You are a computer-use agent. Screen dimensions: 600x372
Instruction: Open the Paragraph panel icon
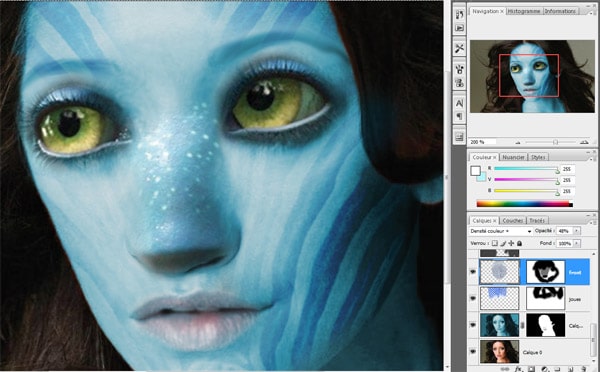pyautogui.click(x=459, y=116)
